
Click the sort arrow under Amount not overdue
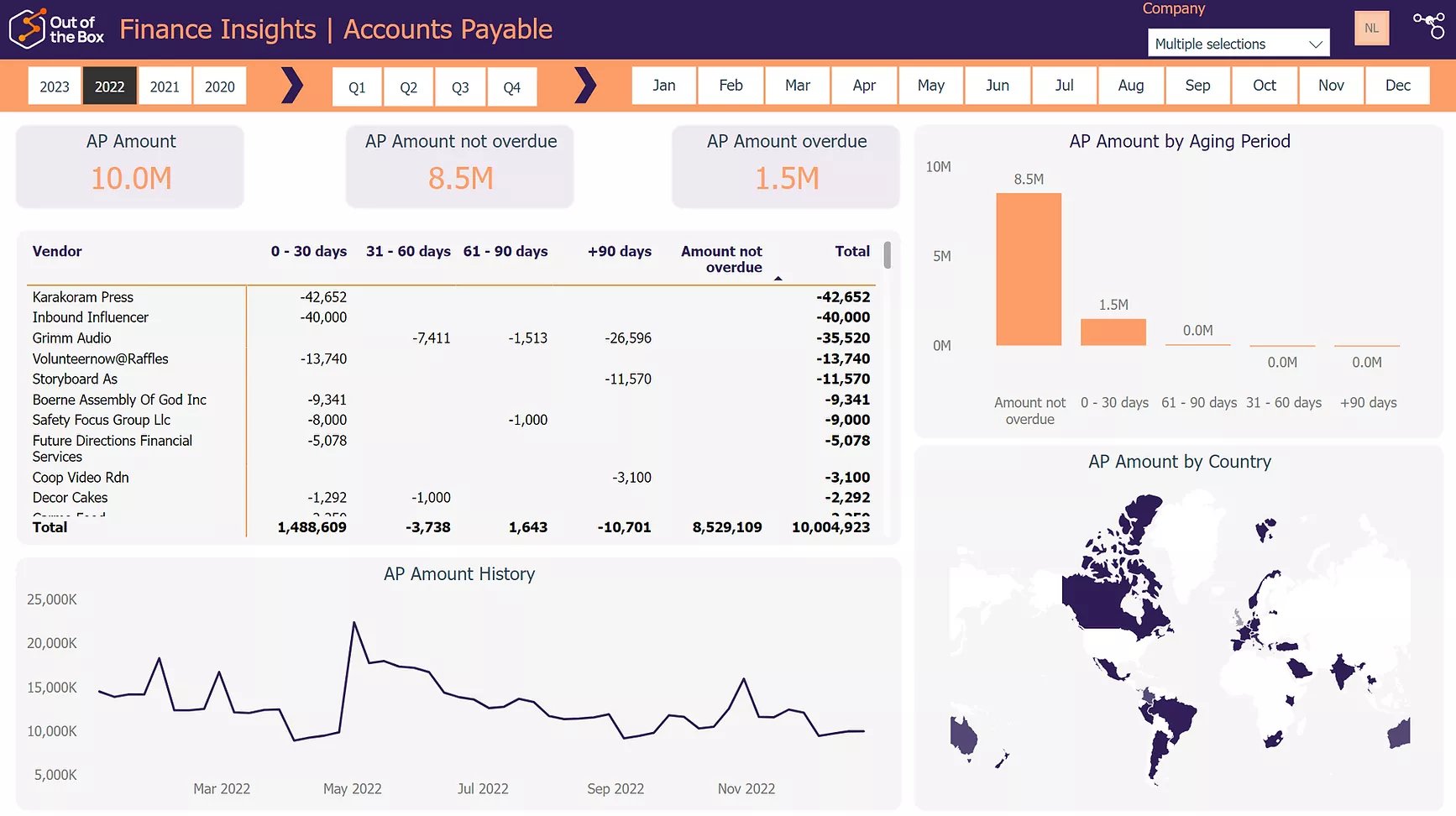point(778,278)
